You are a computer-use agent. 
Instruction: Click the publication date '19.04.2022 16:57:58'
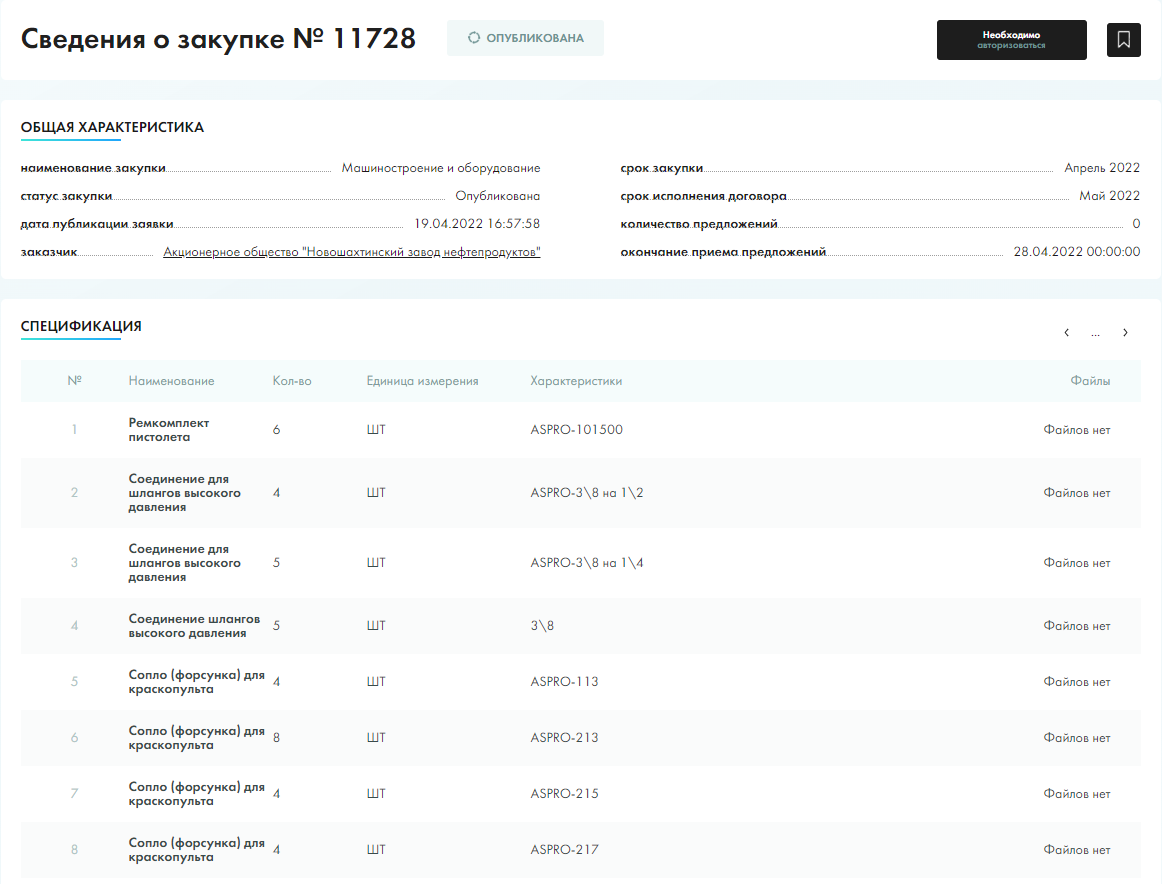pyautogui.click(x=477, y=224)
